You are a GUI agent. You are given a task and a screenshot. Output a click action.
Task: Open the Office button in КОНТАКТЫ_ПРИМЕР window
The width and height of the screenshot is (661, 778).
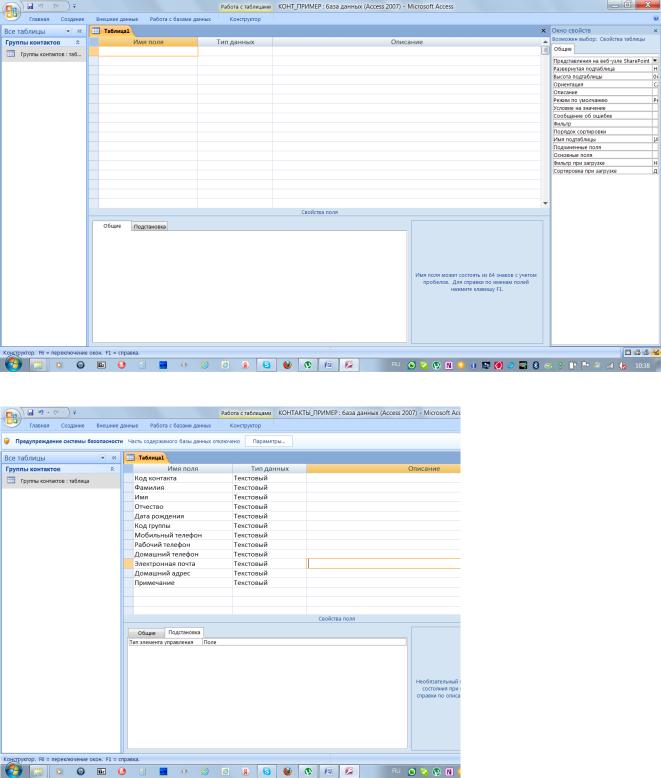[12, 417]
